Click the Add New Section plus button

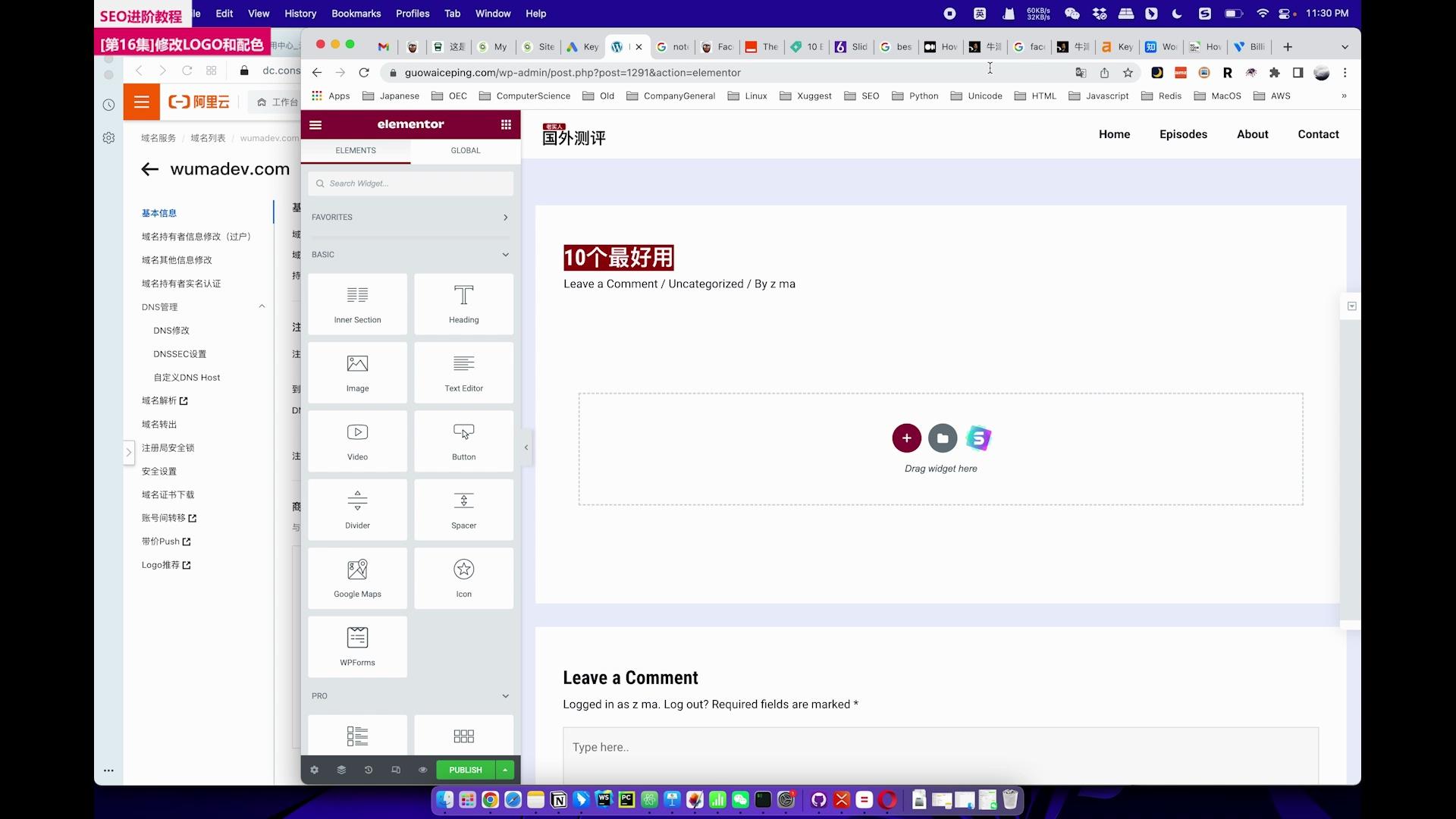click(906, 438)
